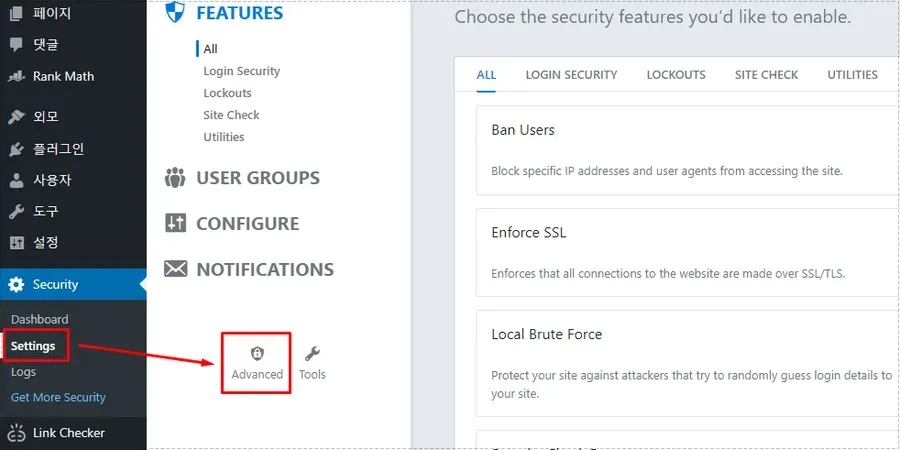Click the Enforce SSL feature title
The width and height of the screenshot is (900, 450).
click(x=529, y=232)
